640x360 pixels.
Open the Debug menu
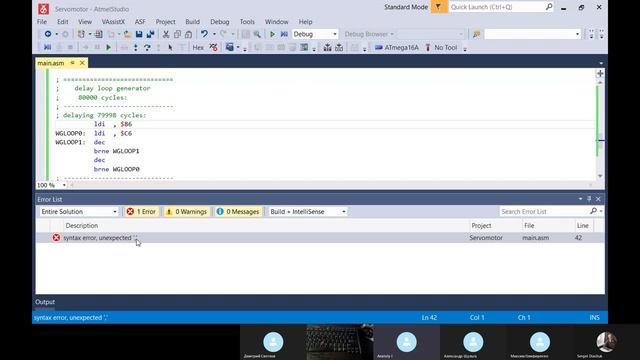(x=220, y=22)
